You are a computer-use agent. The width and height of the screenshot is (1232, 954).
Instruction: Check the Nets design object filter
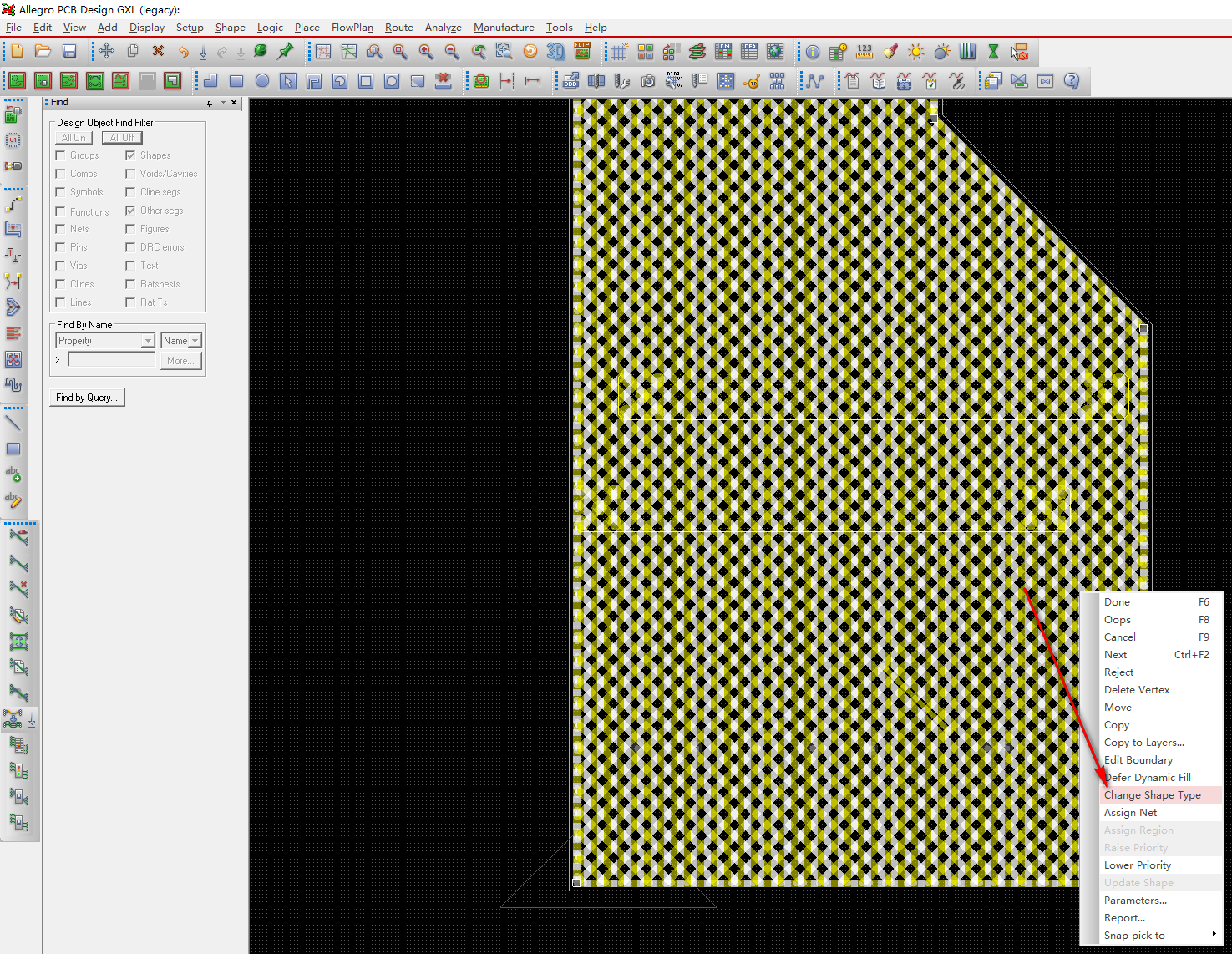[59, 228]
